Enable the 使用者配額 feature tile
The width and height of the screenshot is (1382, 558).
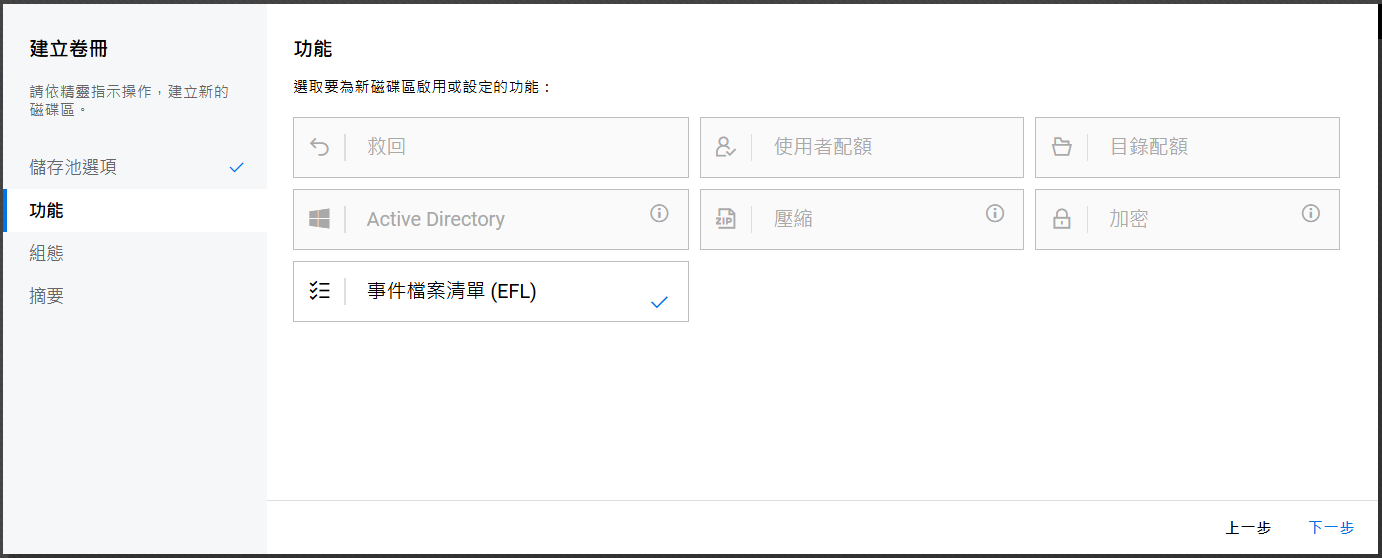coord(861,147)
